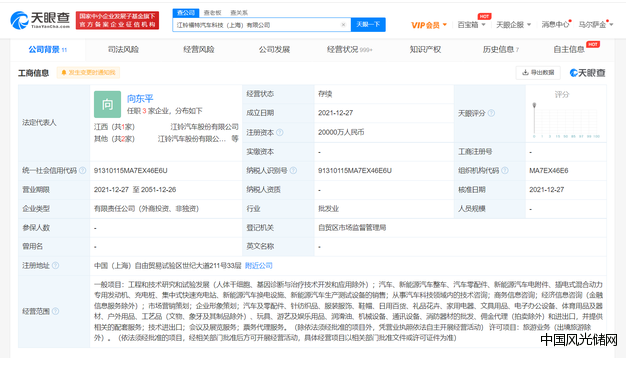Click the 天眼查 logo beside the export button

[587, 73]
